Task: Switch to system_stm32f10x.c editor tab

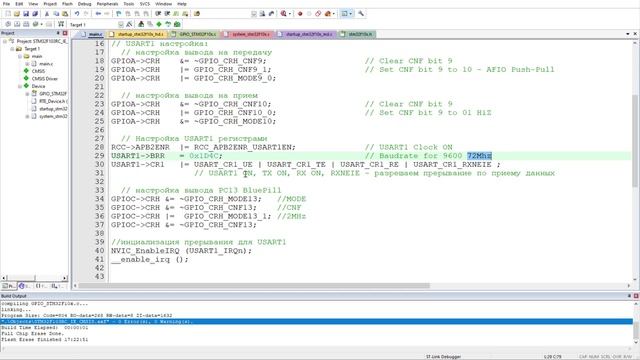Action: [248, 34]
